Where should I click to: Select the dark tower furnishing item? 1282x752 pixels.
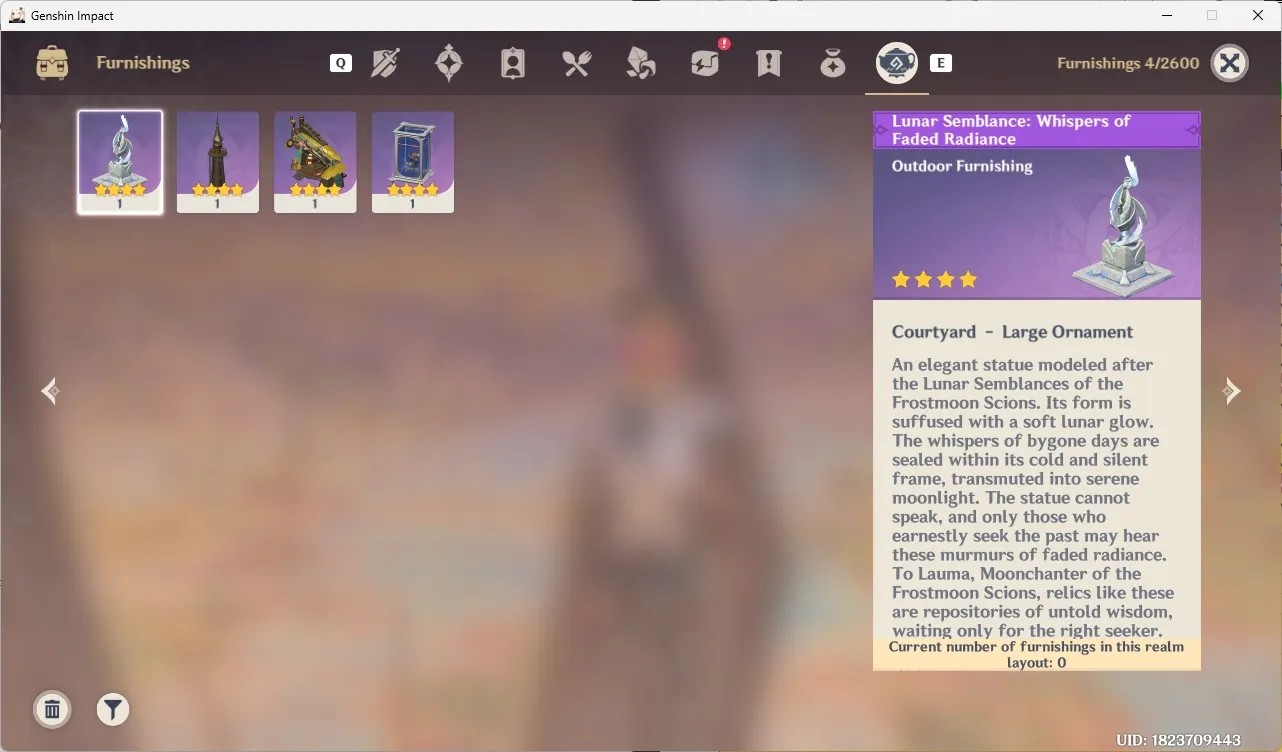click(x=218, y=162)
